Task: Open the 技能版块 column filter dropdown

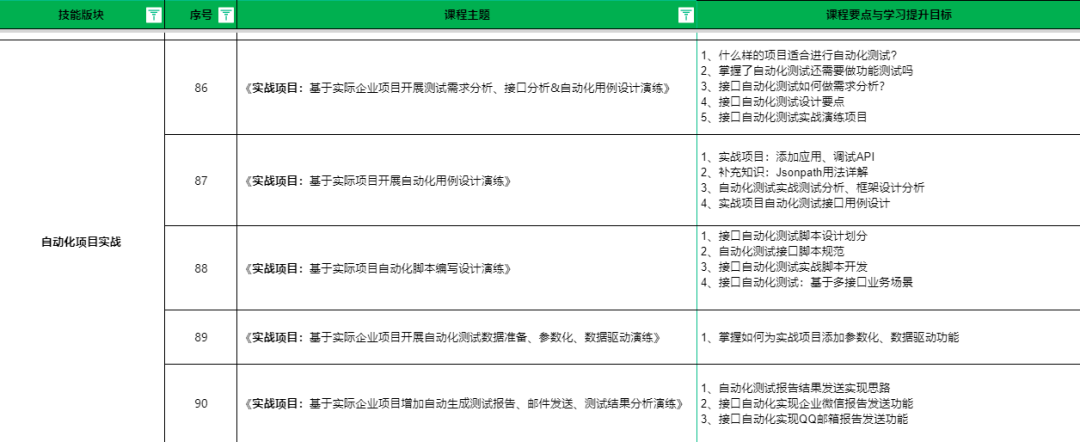Action: click(x=154, y=15)
